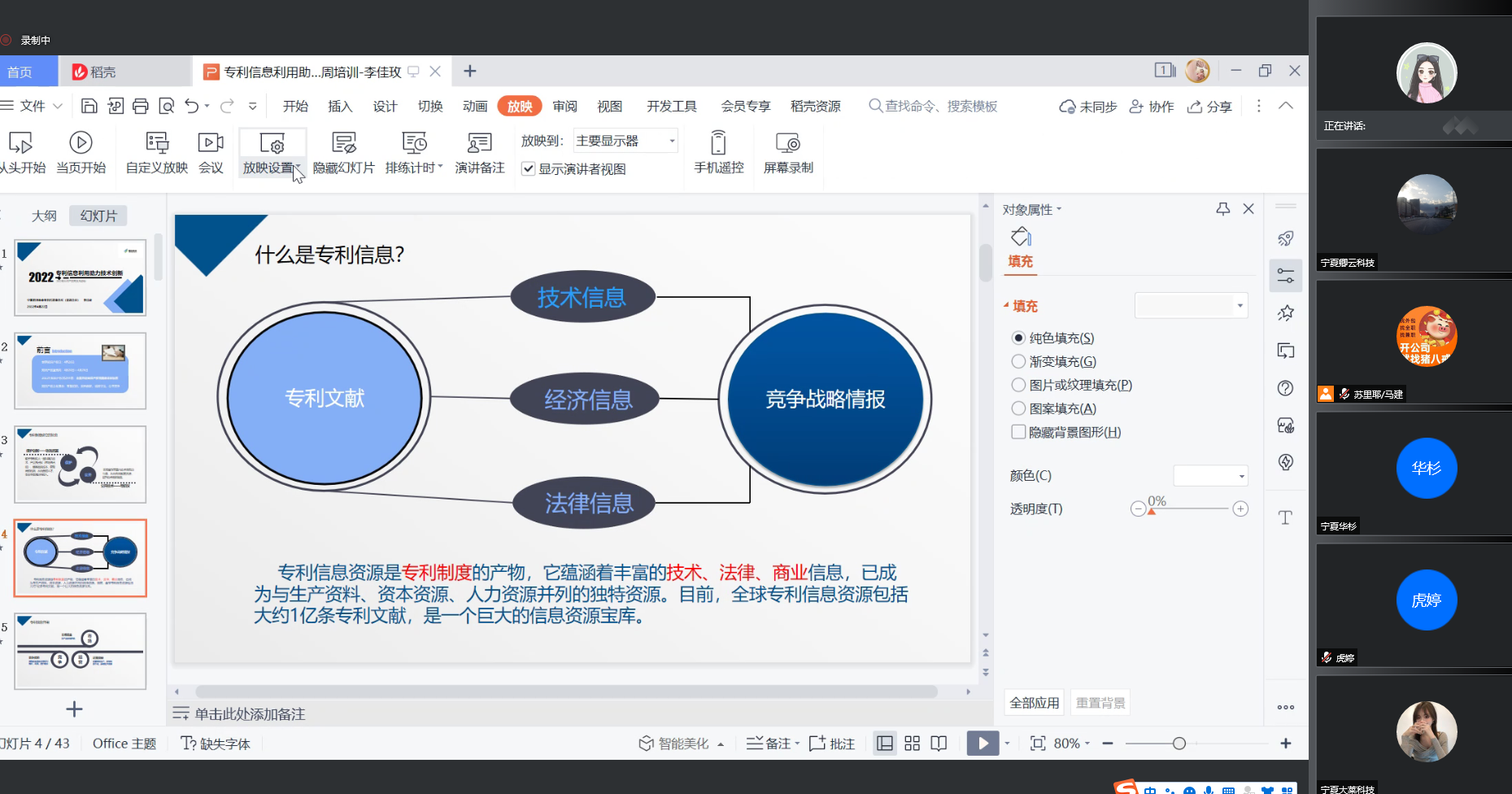The image size is (1512, 794).
Task: Check the 隐藏背景图形 option
Action: click(x=1018, y=431)
